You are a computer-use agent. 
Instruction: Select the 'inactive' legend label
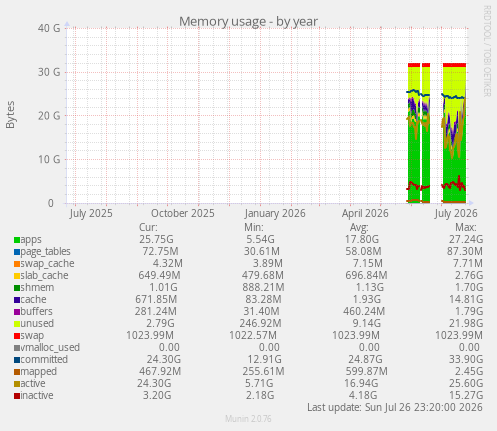(x=37, y=396)
